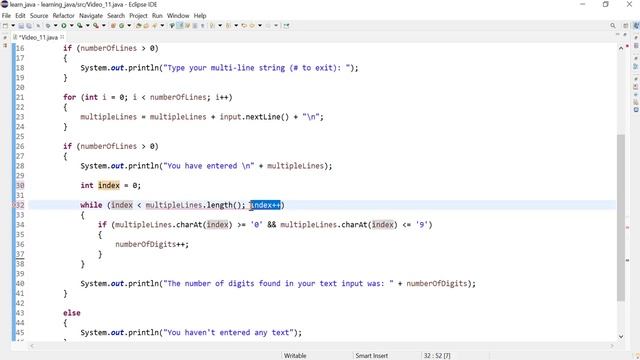This screenshot has width=640, height=360.
Task: Open the Refactor menu
Action: (x=63, y=16)
